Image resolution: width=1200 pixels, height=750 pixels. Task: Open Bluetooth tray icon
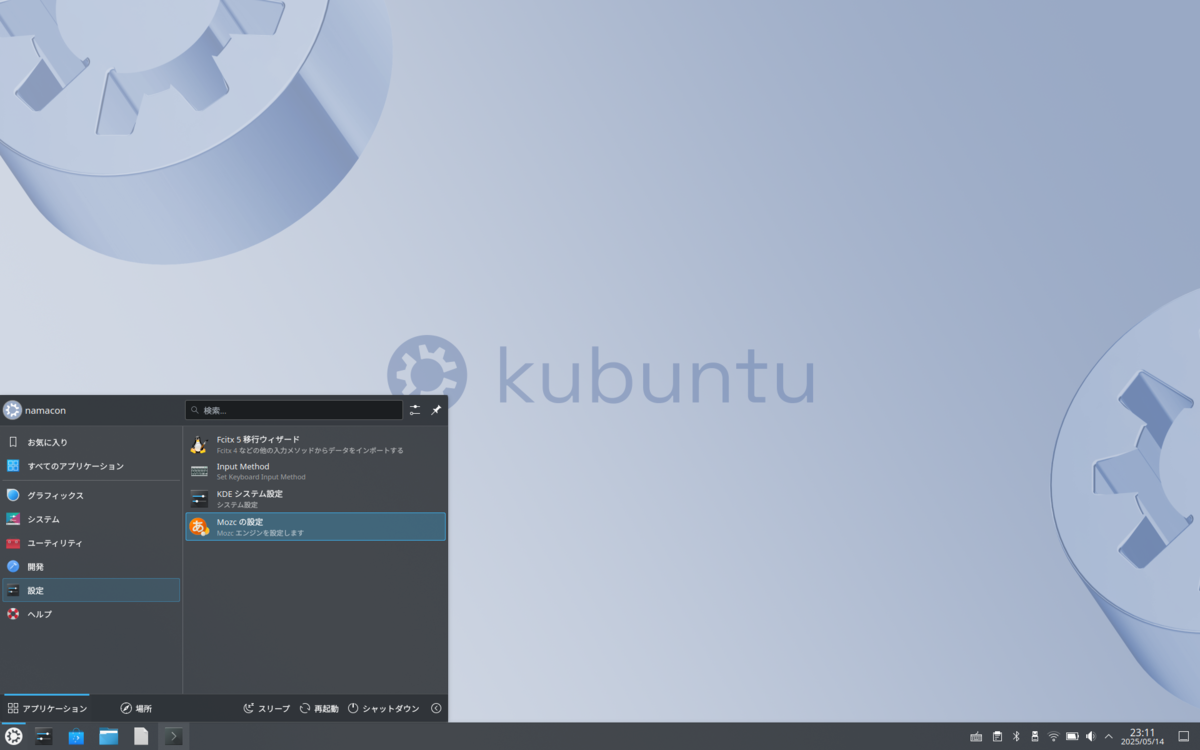click(1016, 737)
